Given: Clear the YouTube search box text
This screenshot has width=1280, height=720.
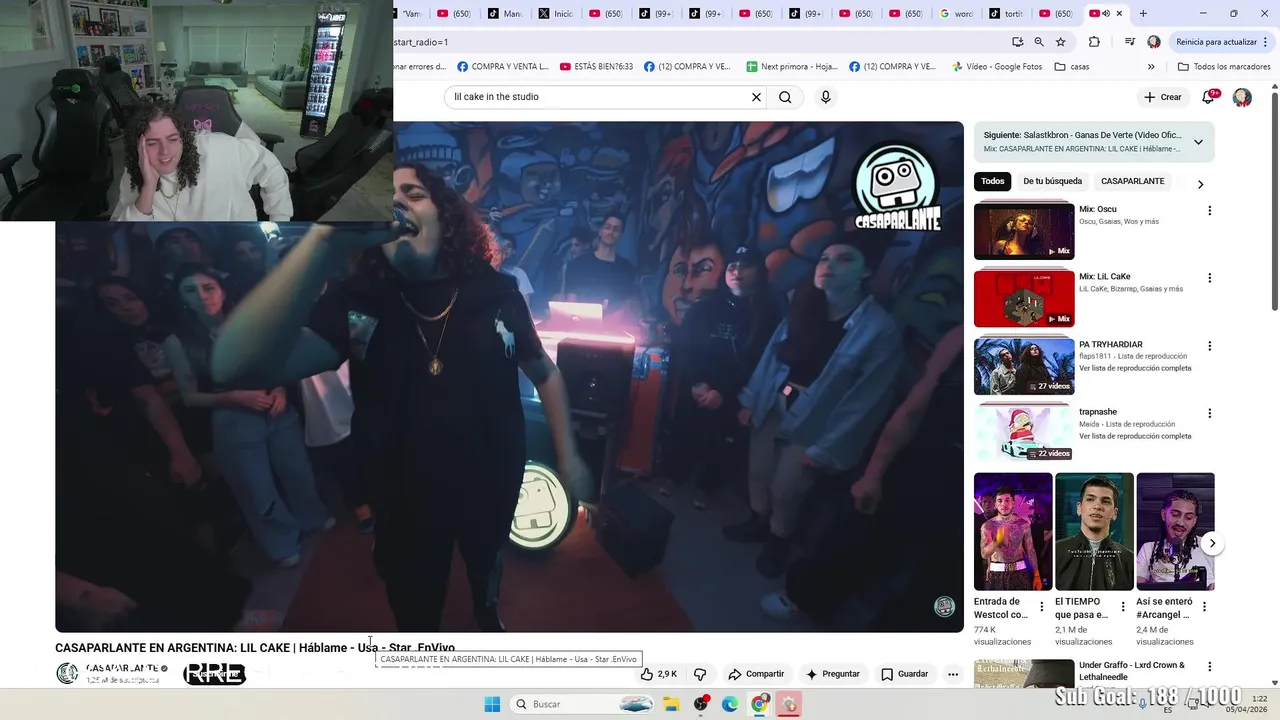Looking at the screenshot, I should click(756, 97).
